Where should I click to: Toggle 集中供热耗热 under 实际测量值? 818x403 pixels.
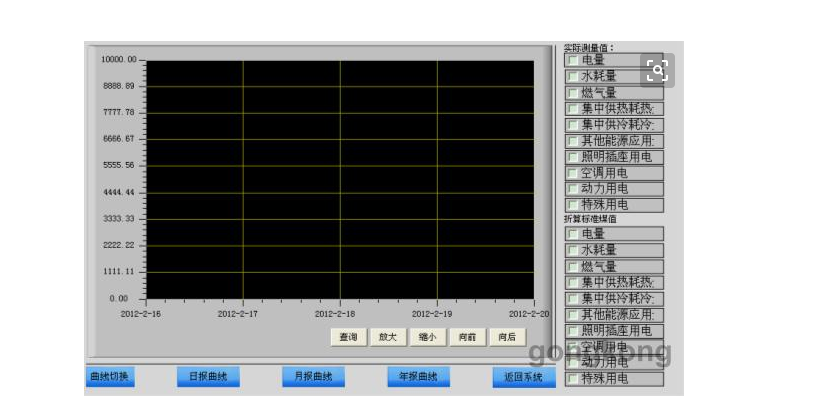coord(573,109)
